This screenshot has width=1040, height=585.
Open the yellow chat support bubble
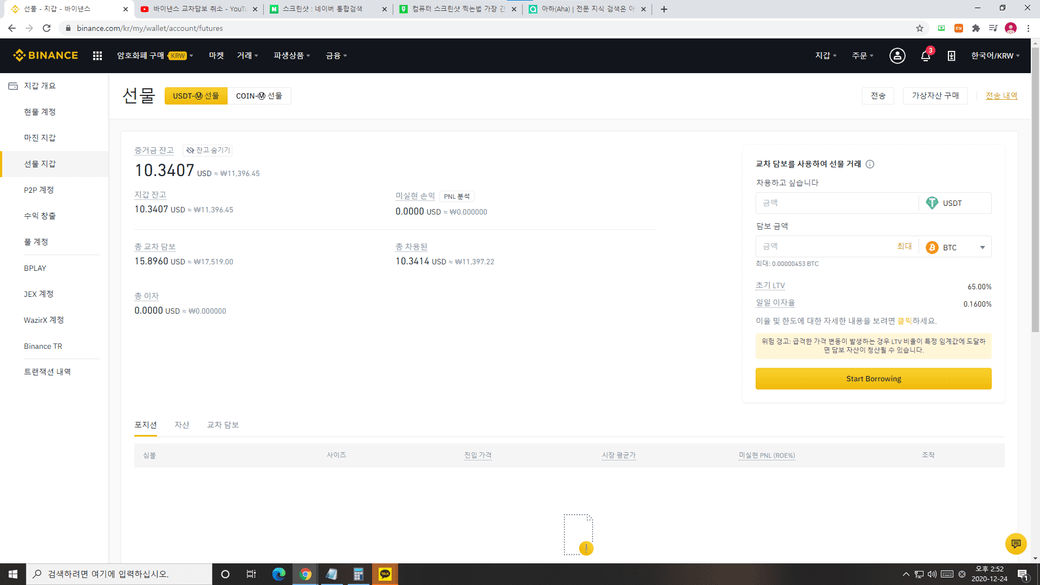tap(1016, 544)
